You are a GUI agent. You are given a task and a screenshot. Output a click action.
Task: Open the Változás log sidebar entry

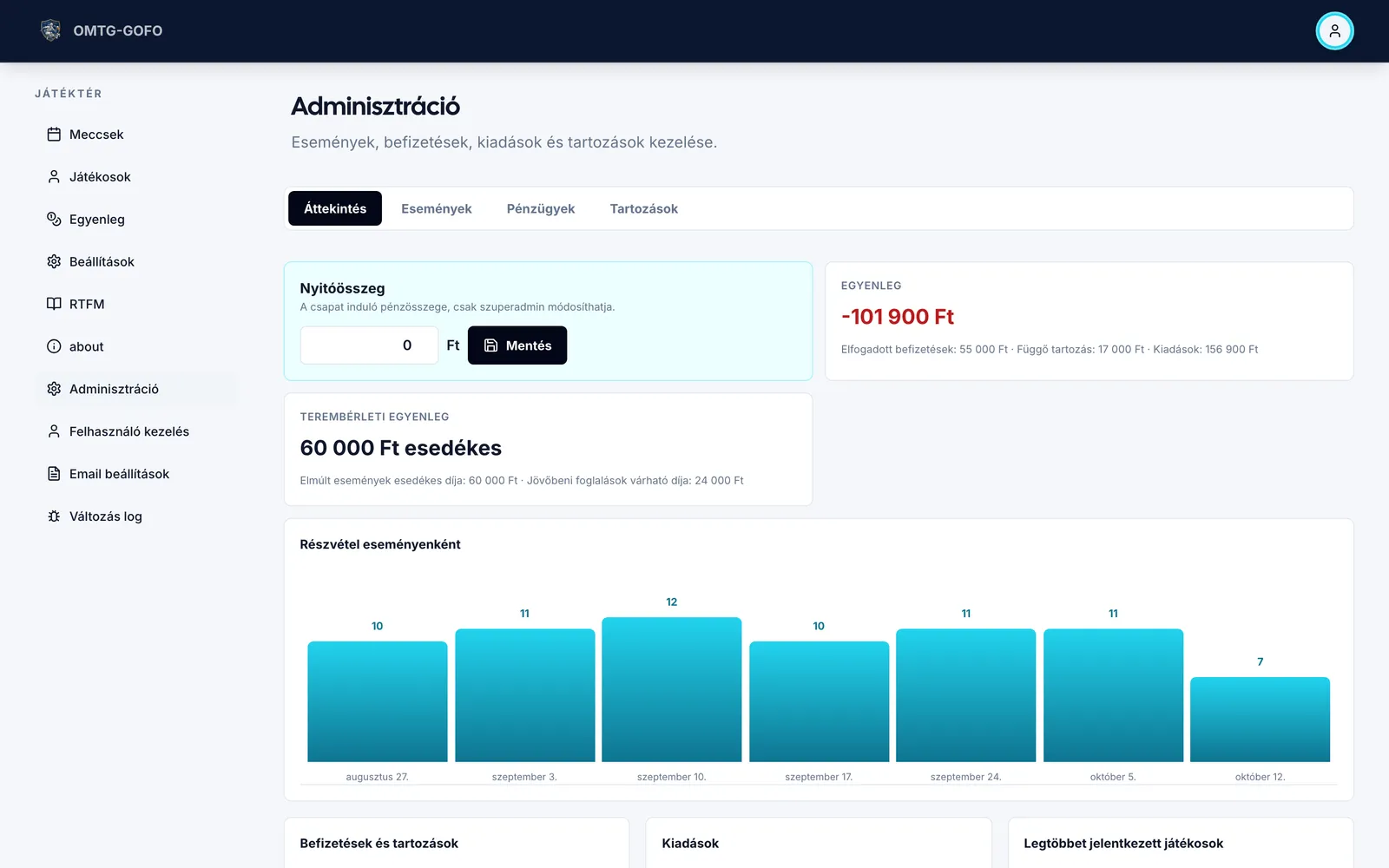click(136, 516)
